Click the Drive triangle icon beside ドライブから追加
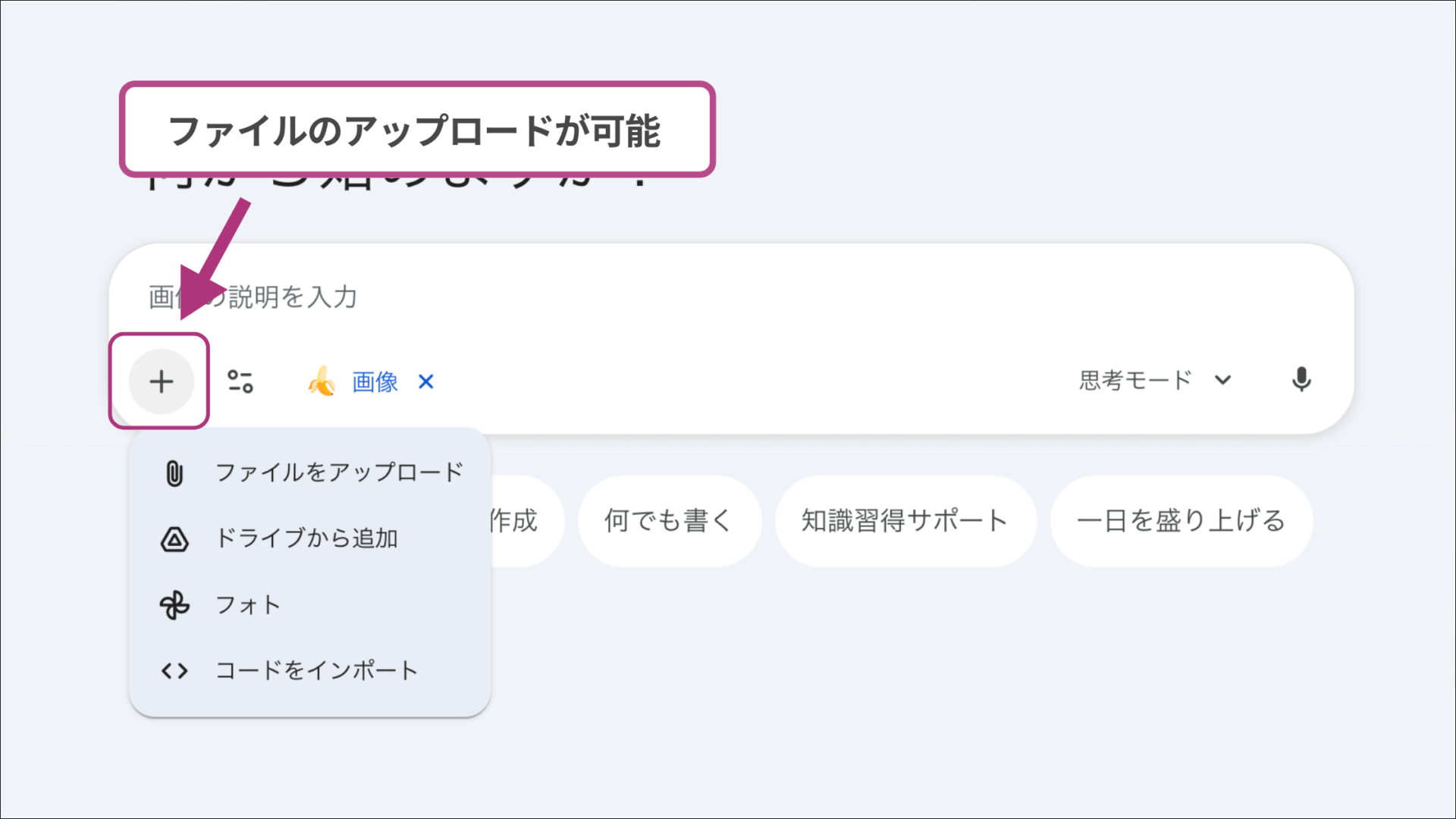The width and height of the screenshot is (1456, 819). click(174, 538)
